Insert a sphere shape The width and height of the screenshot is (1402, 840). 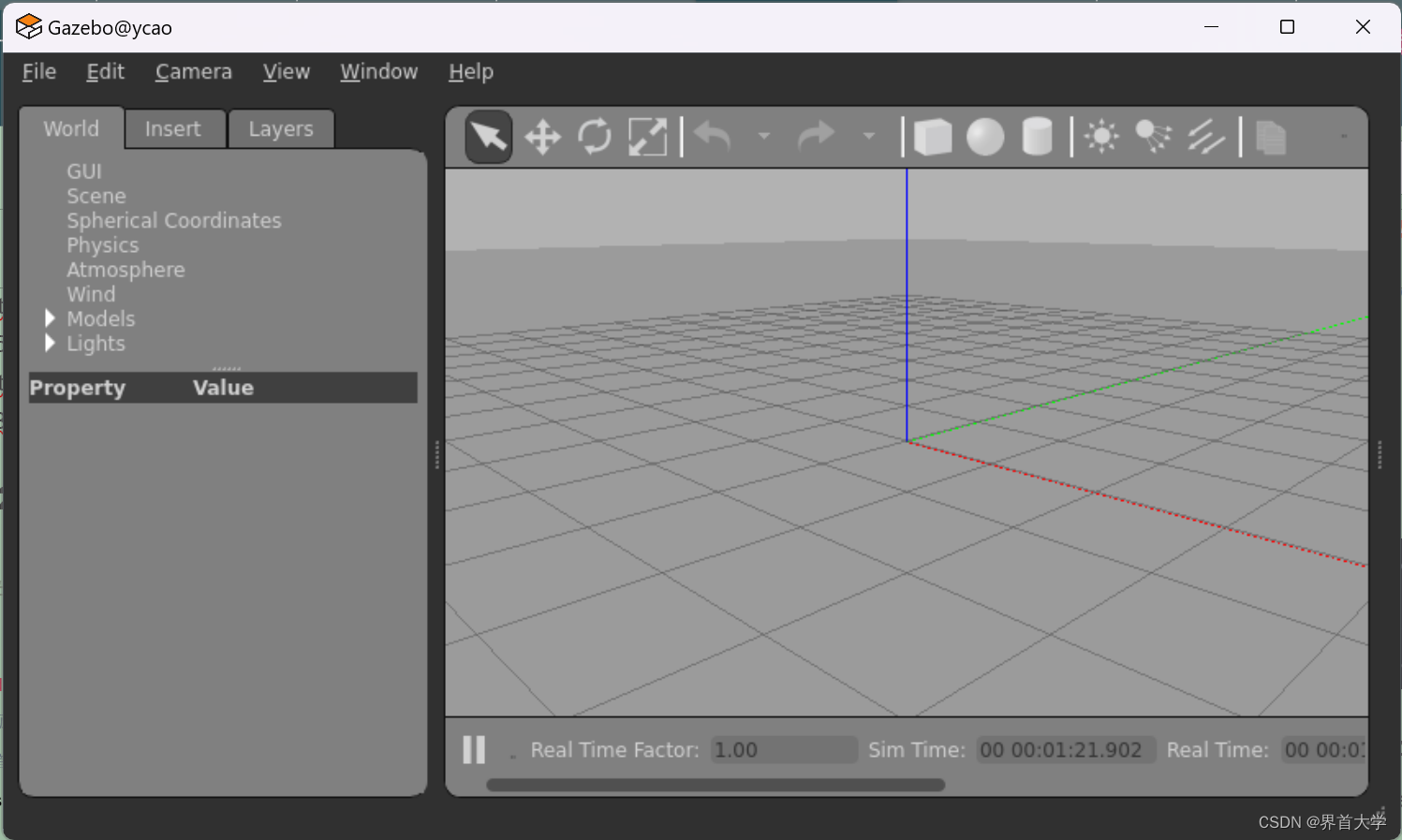pyautogui.click(x=985, y=137)
